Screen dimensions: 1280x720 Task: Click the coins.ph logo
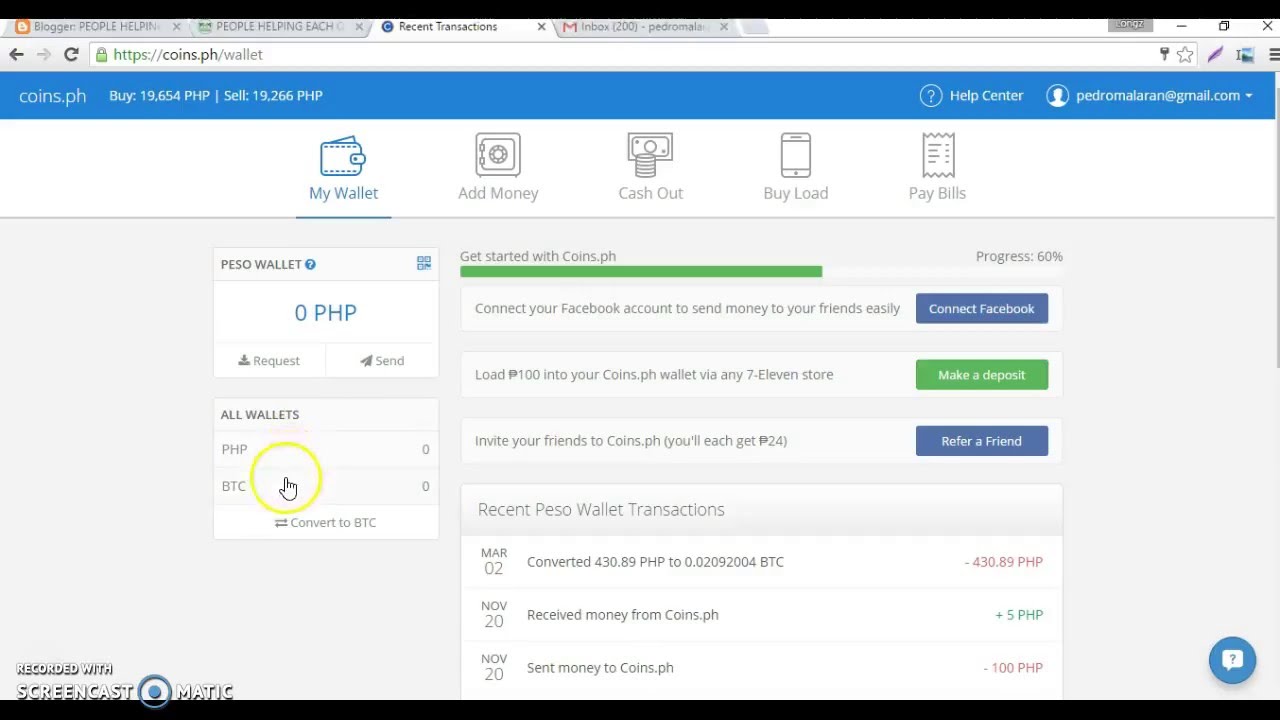tap(53, 96)
